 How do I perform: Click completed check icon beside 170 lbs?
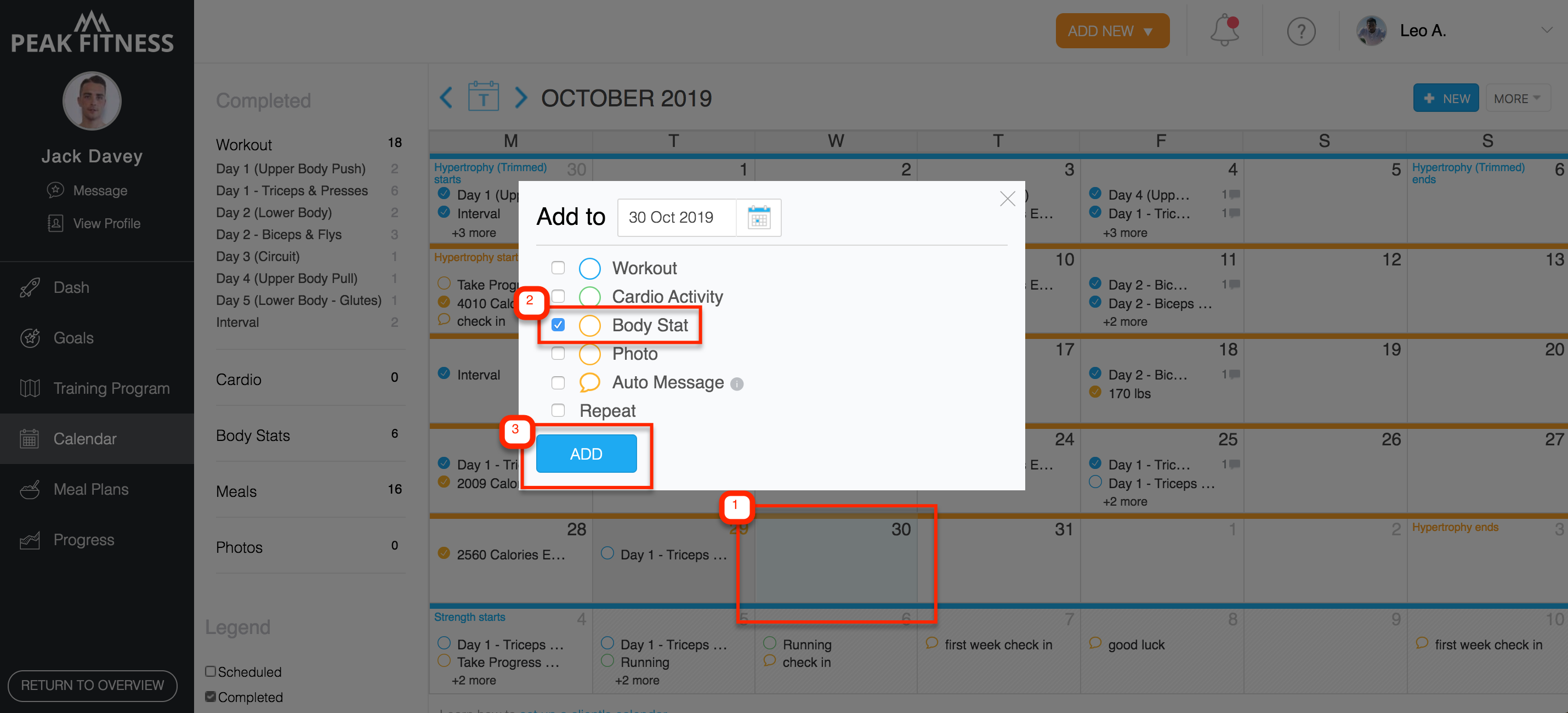click(x=1095, y=392)
